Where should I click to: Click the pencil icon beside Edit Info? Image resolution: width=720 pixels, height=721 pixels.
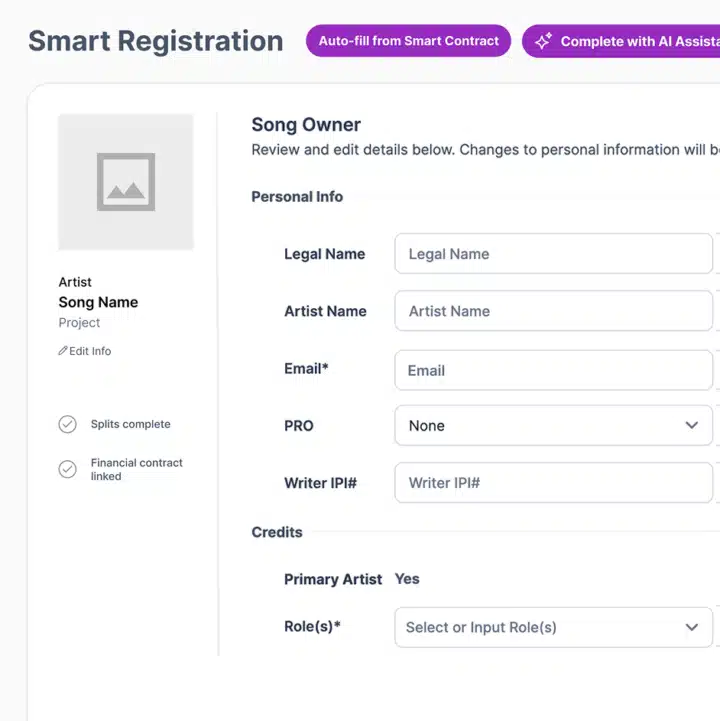(63, 351)
